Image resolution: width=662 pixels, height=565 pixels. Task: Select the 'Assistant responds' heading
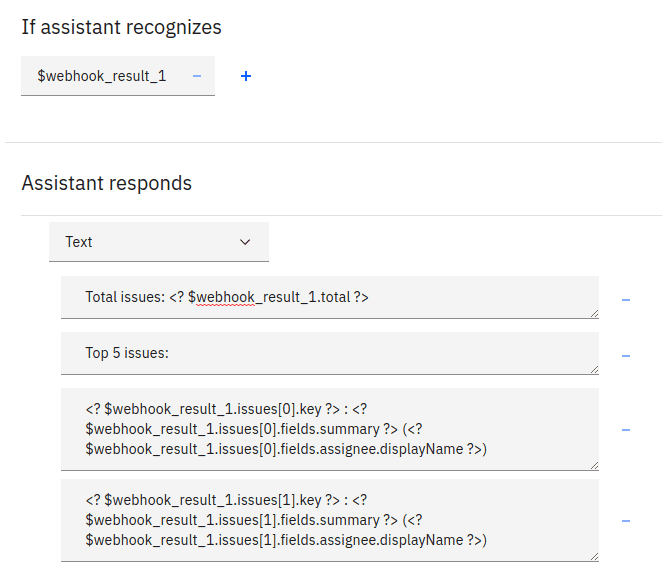(x=107, y=183)
